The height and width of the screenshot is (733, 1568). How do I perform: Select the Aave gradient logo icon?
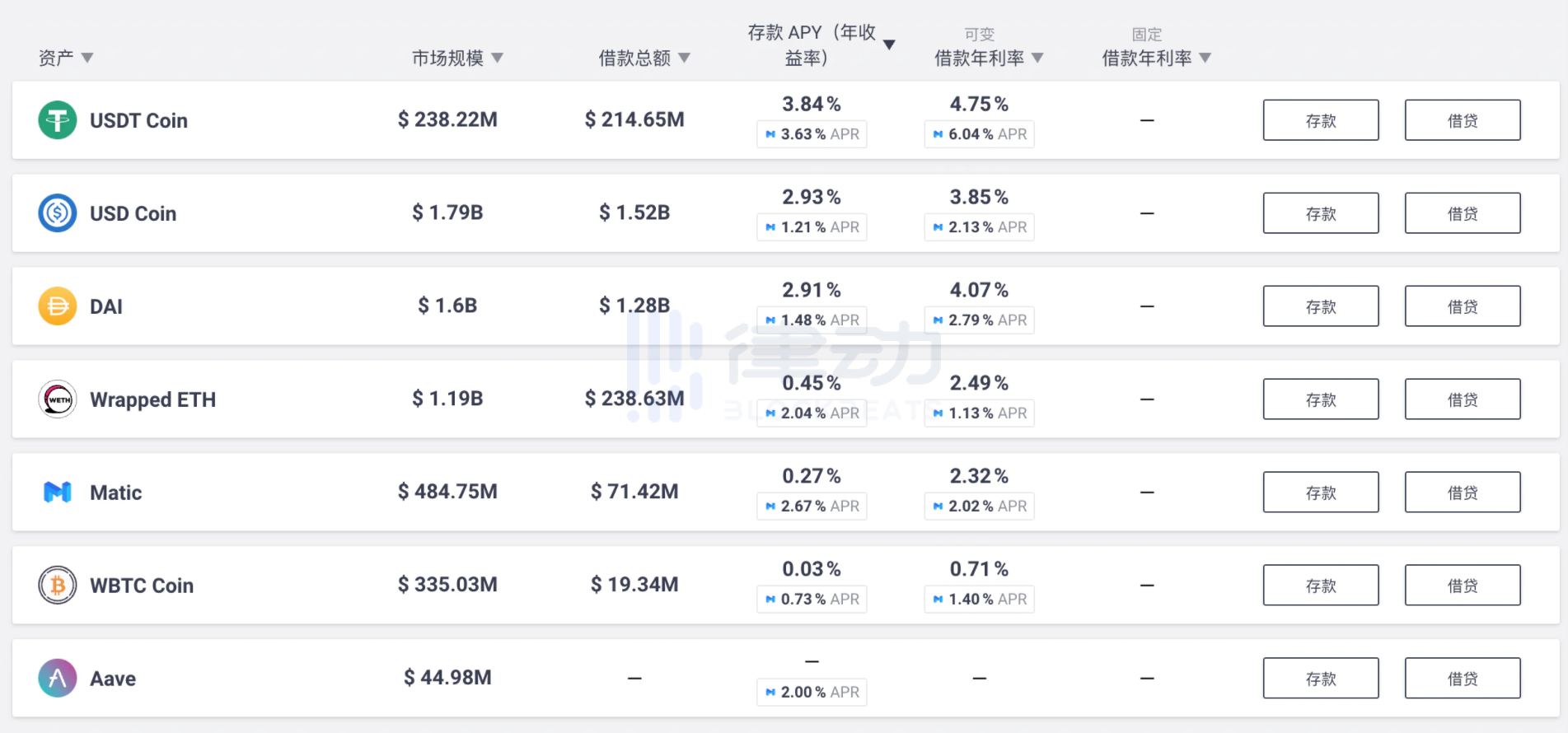(58, 679)
